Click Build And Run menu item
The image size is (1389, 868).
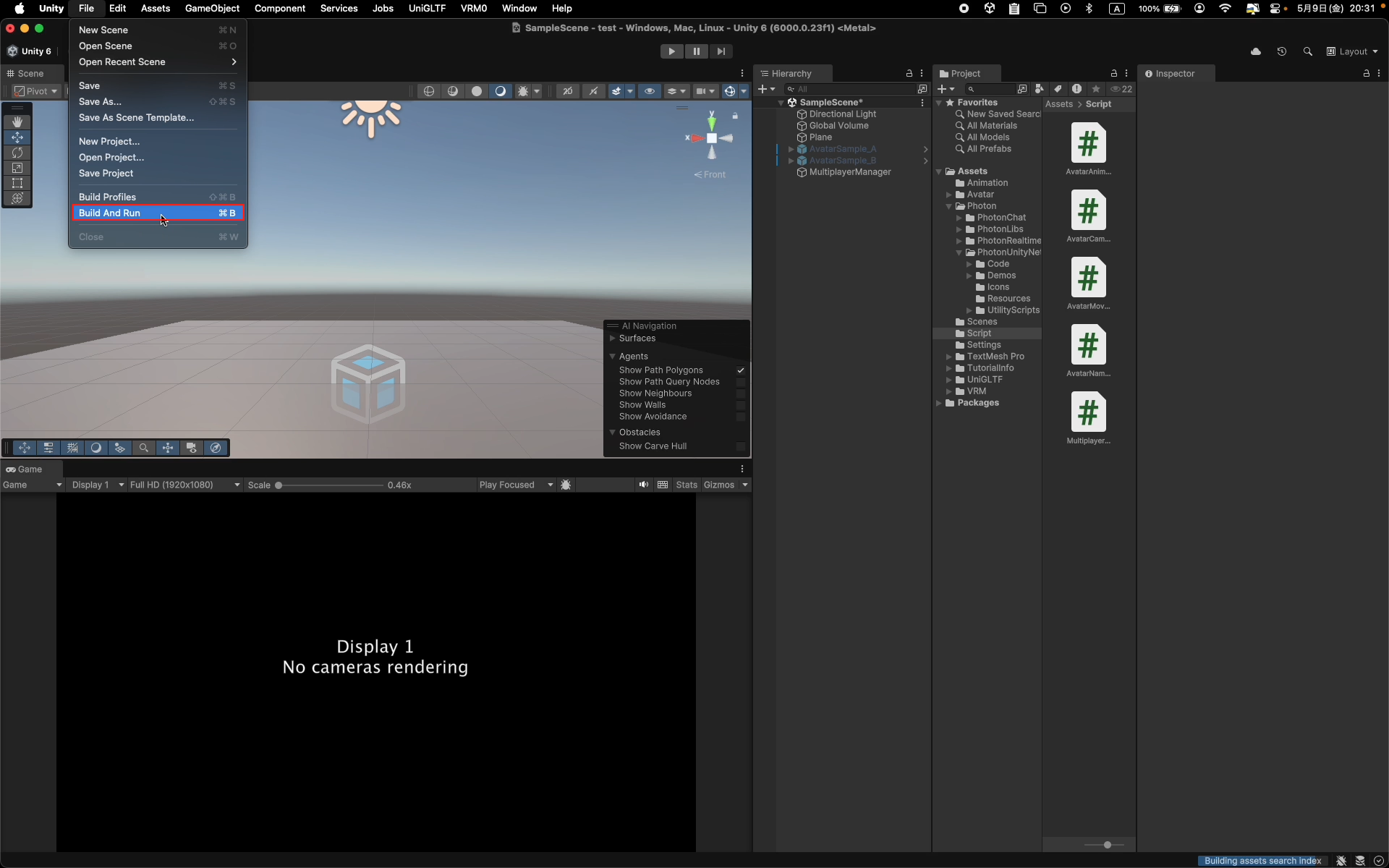coord(158,213)
